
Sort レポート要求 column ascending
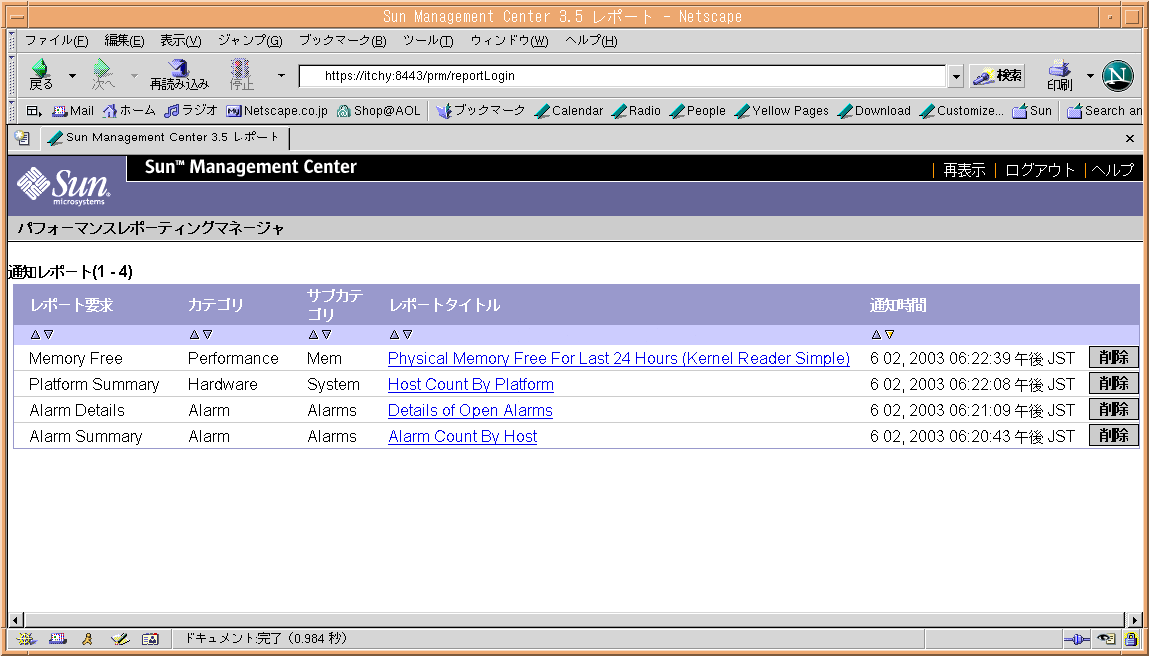click(34, 334)
